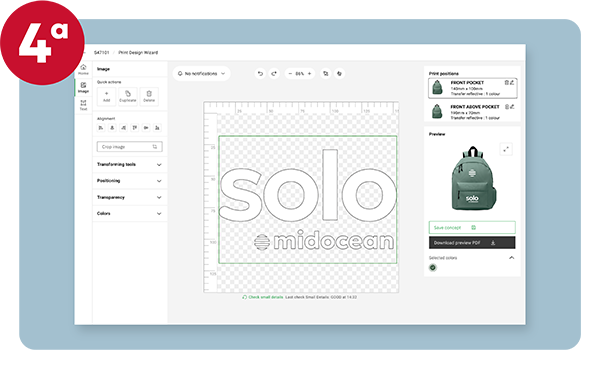
Task: Click the sixth alignment icon
Action: click(157, 127)
